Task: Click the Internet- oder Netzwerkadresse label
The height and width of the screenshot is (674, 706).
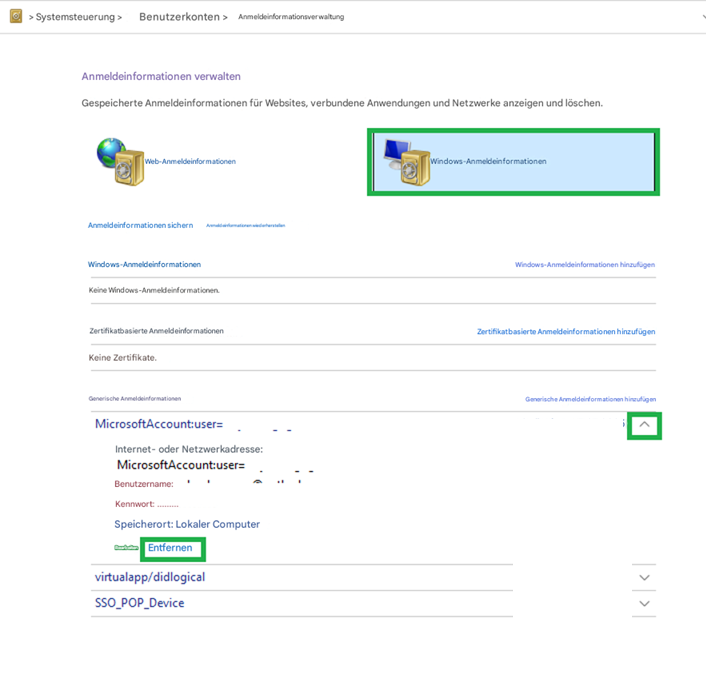Action: tap(189, 449)
